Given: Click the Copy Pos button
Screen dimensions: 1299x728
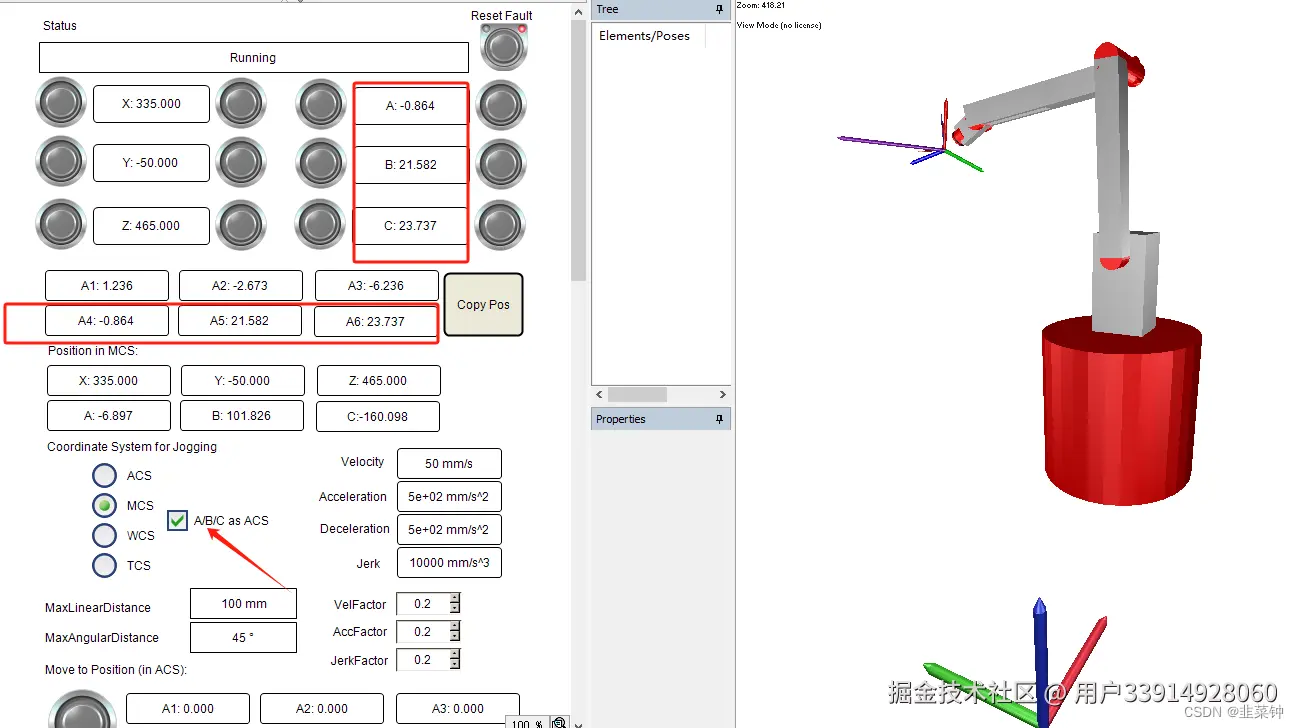Looking at the screenshot, I should [484, 304].
